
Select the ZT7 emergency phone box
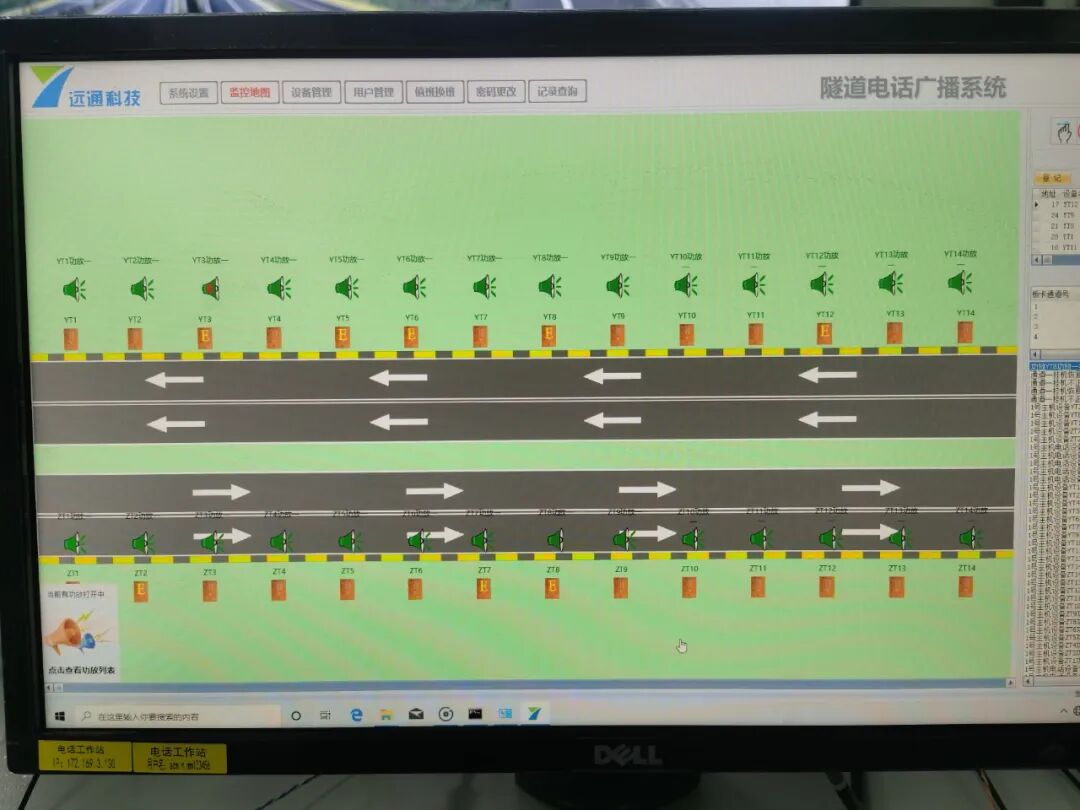(484, 588)
